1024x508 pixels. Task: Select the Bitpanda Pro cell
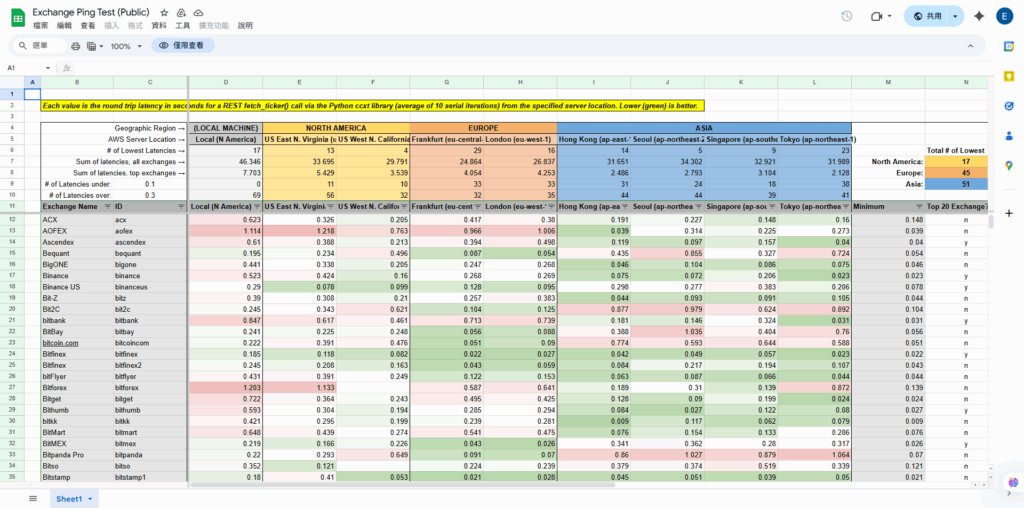coord(77,456)
